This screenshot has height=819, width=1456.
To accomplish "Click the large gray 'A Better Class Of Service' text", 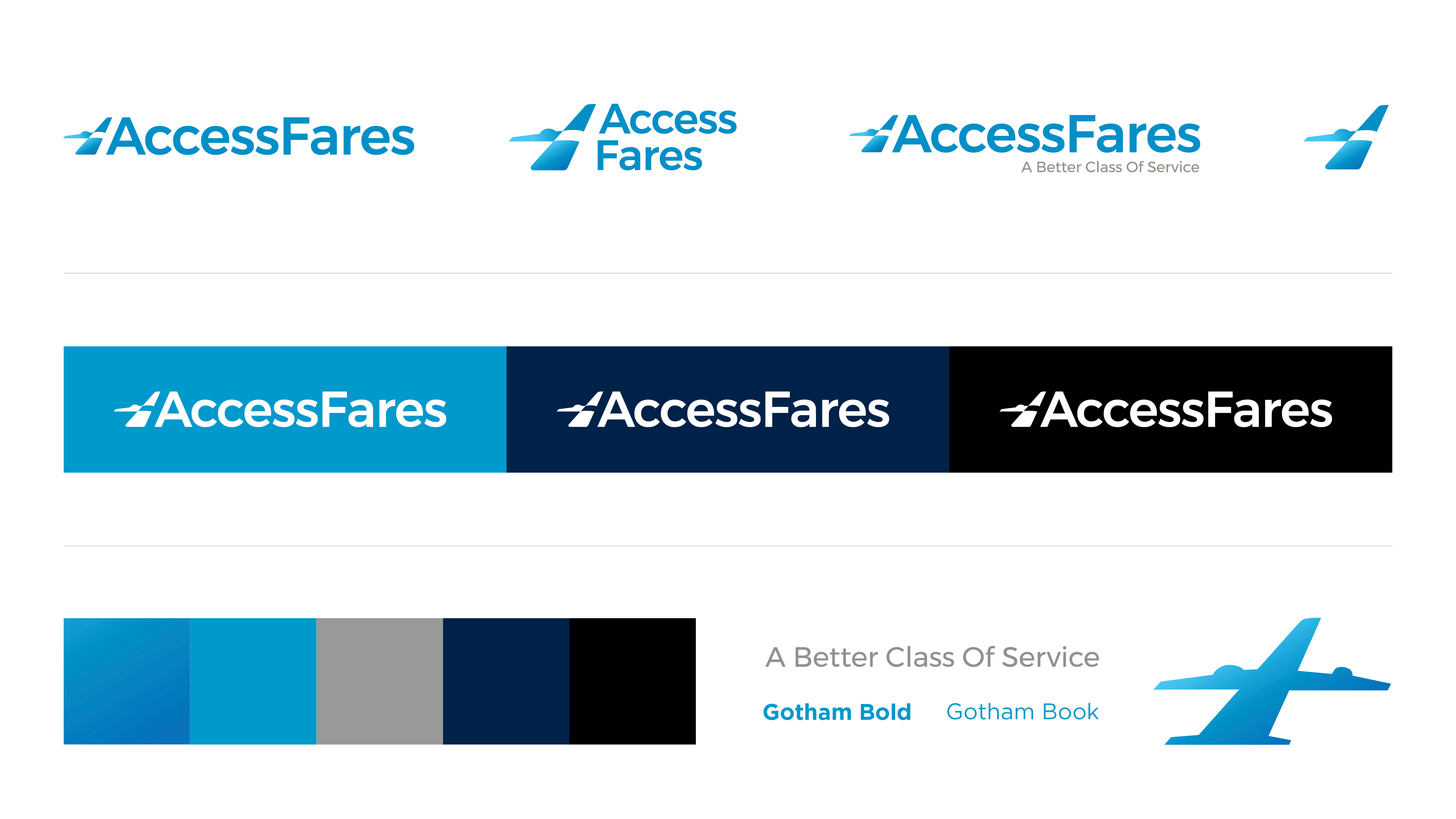I will [x=933, y=657].
